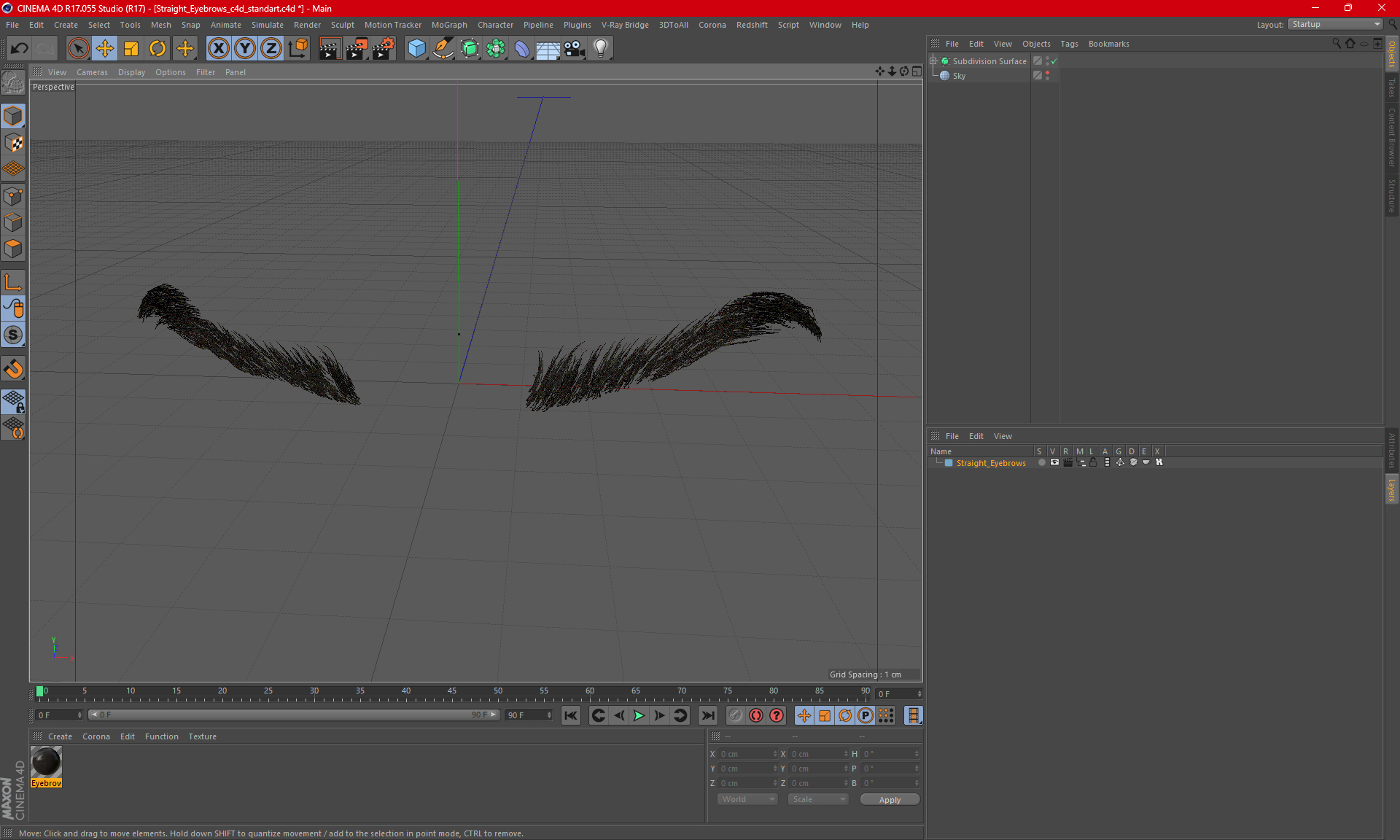Select the Straight_Eyebrows layer
The width and height of the screenshot is (1400, 840).
991,463
